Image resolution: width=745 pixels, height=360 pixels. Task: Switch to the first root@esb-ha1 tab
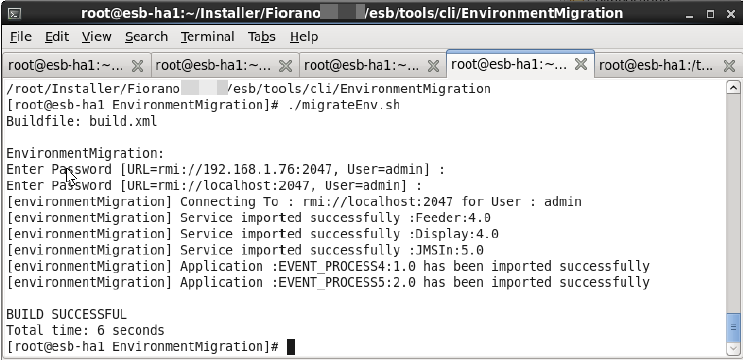(x=66, y=66)
